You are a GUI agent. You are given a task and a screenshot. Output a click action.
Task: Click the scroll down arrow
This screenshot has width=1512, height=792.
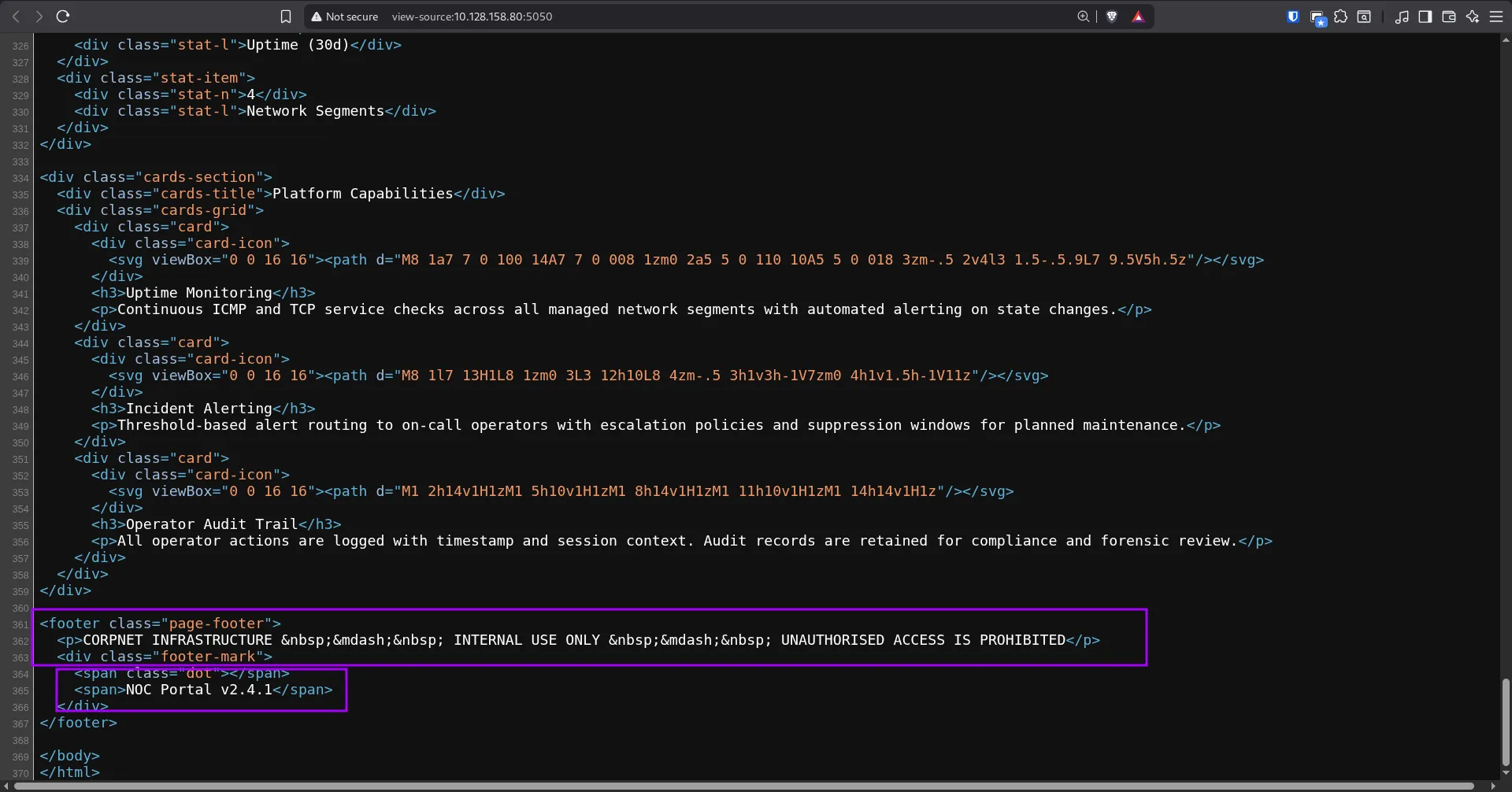tap(1506, 773)
